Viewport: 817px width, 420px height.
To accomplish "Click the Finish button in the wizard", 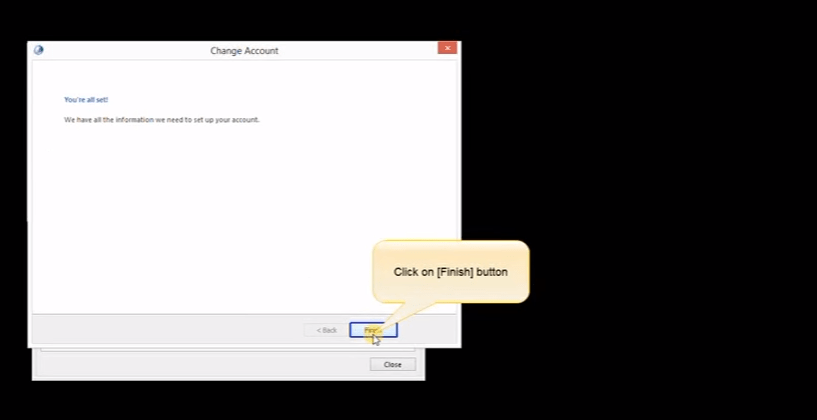I will coord(373,330).
